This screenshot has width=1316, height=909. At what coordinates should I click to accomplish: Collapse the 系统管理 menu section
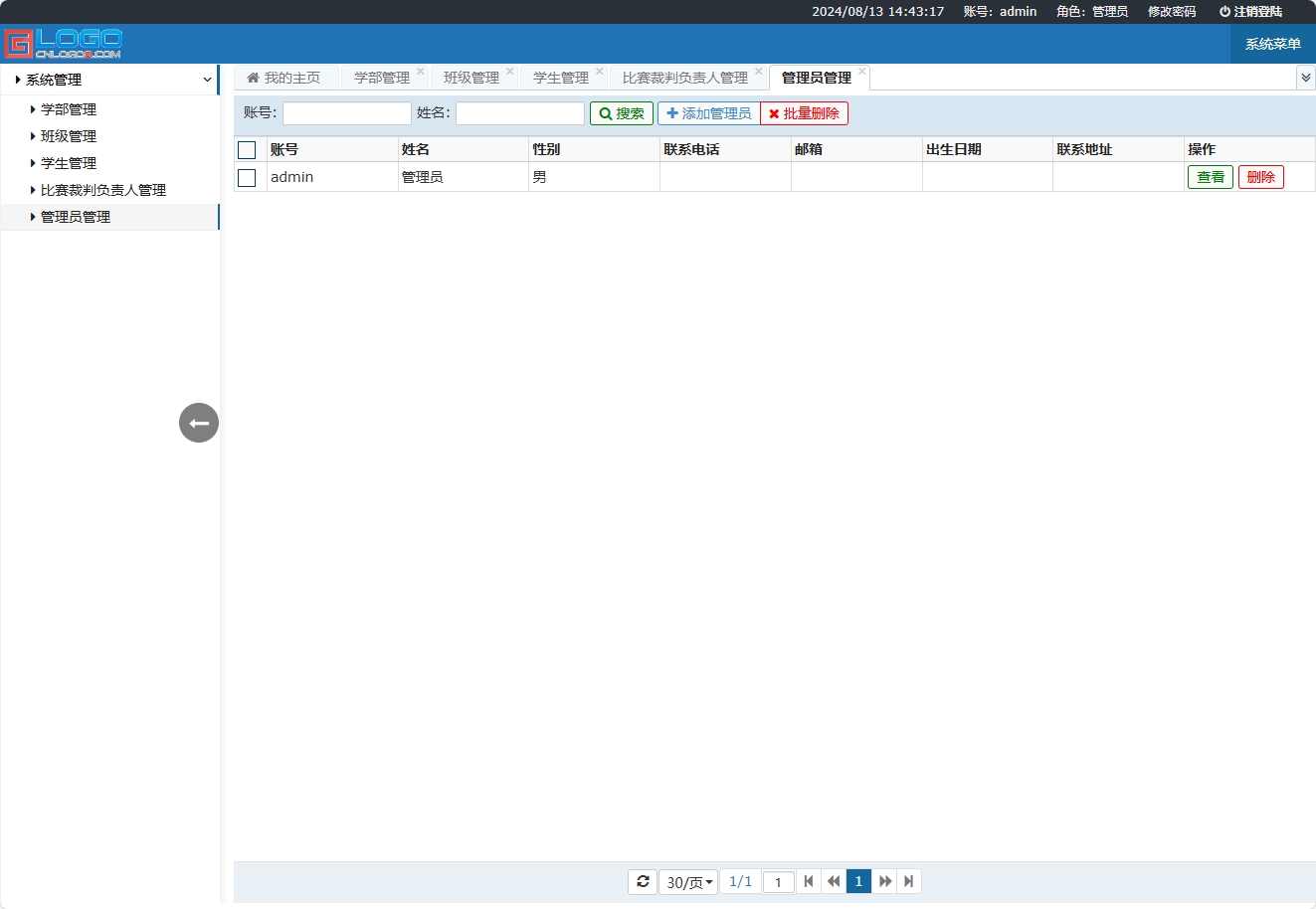109,80
